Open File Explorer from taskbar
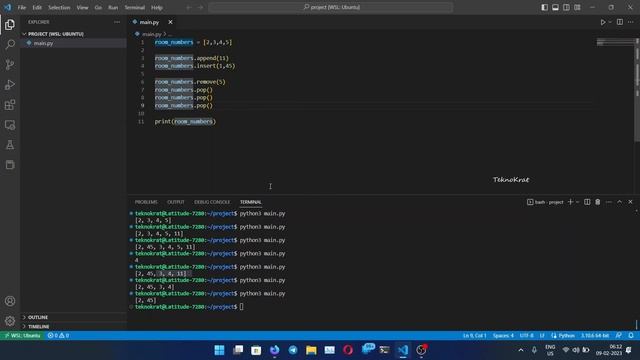The height and width of the screenshot is (360, 640). click(x=311, y=350)
